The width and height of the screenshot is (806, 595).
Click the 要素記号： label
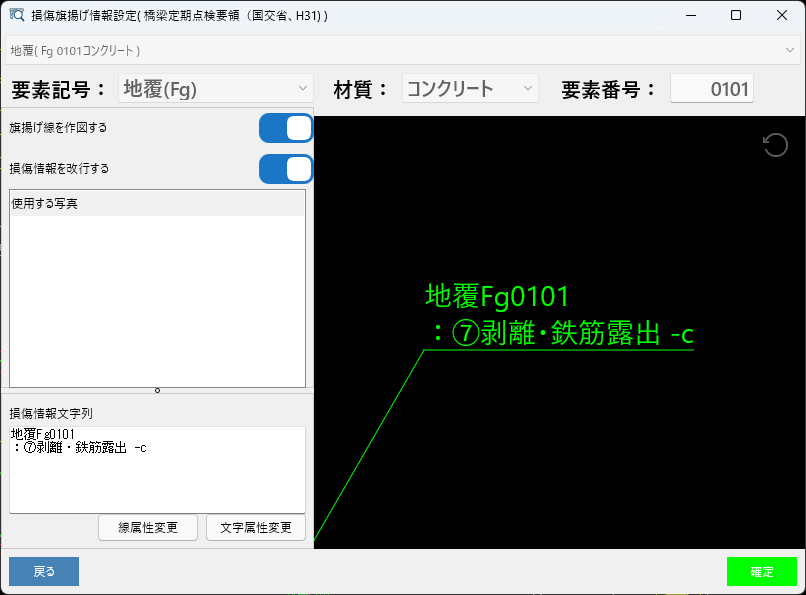click(58, 90)
